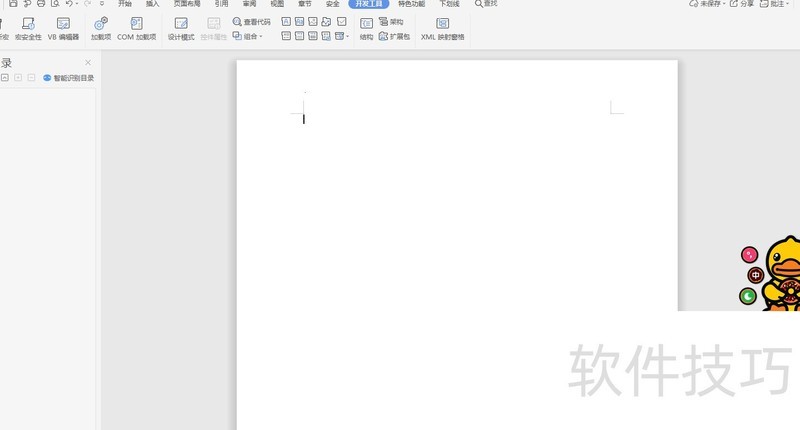The image size is (800, 430).
Task: Click the 查找 search box
Action: [x=487, y=4]
